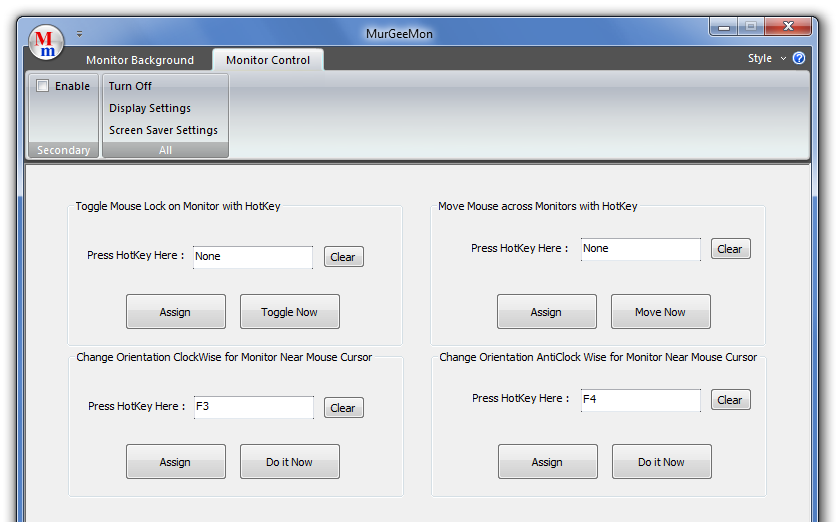837x522 pixels.
Task: Open Display Settings from the ribbon
Action: tap(150, 108)
